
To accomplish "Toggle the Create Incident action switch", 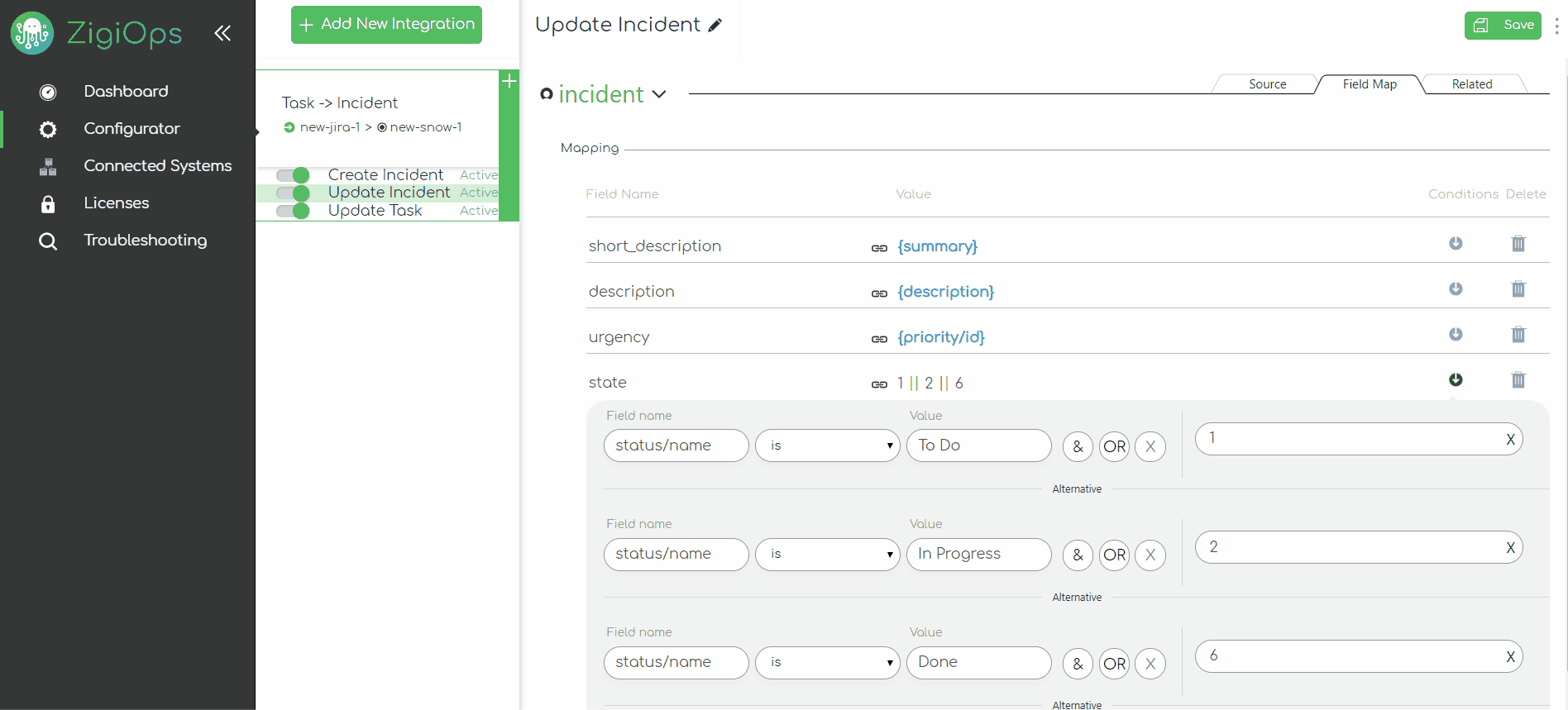I will (293, 175).
